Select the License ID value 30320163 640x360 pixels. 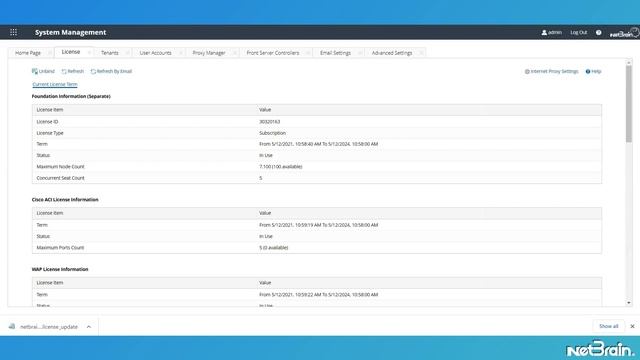(x=269, y=122)
